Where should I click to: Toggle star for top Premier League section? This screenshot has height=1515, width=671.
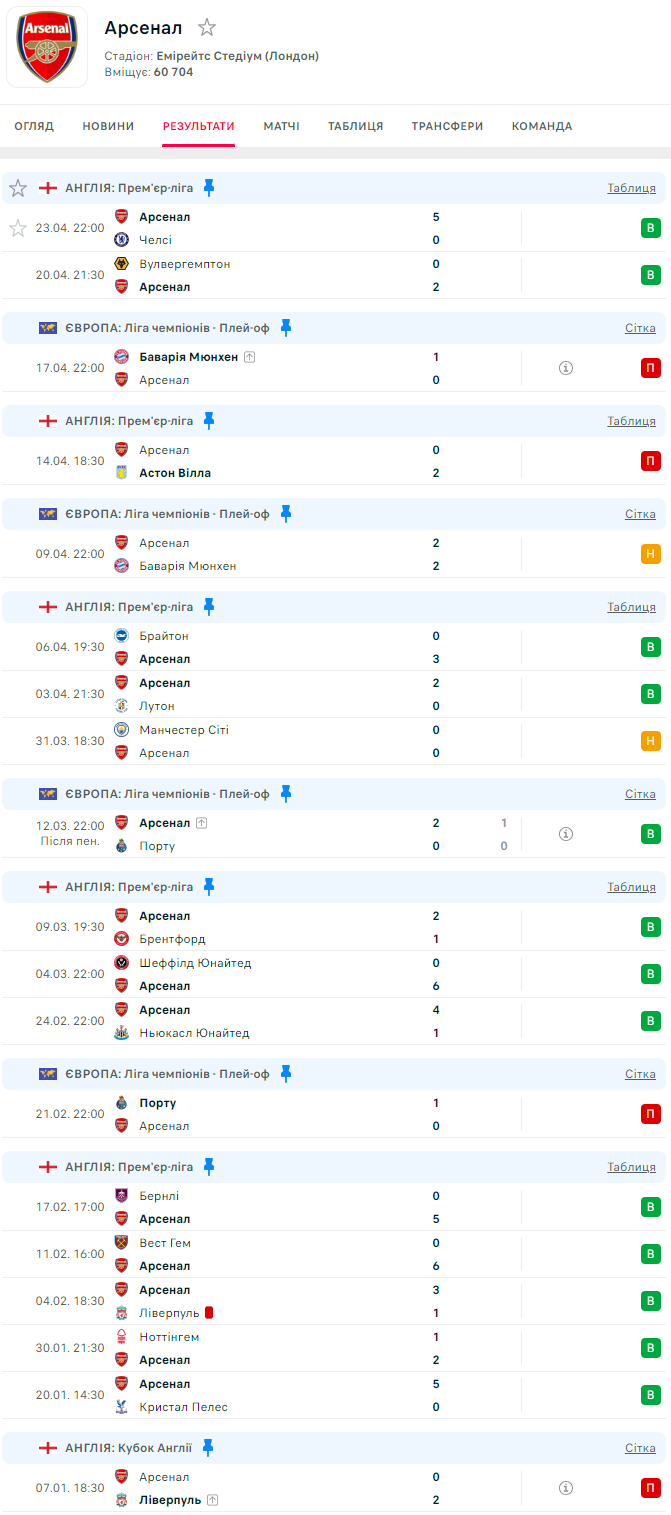(x=18, y=188)
